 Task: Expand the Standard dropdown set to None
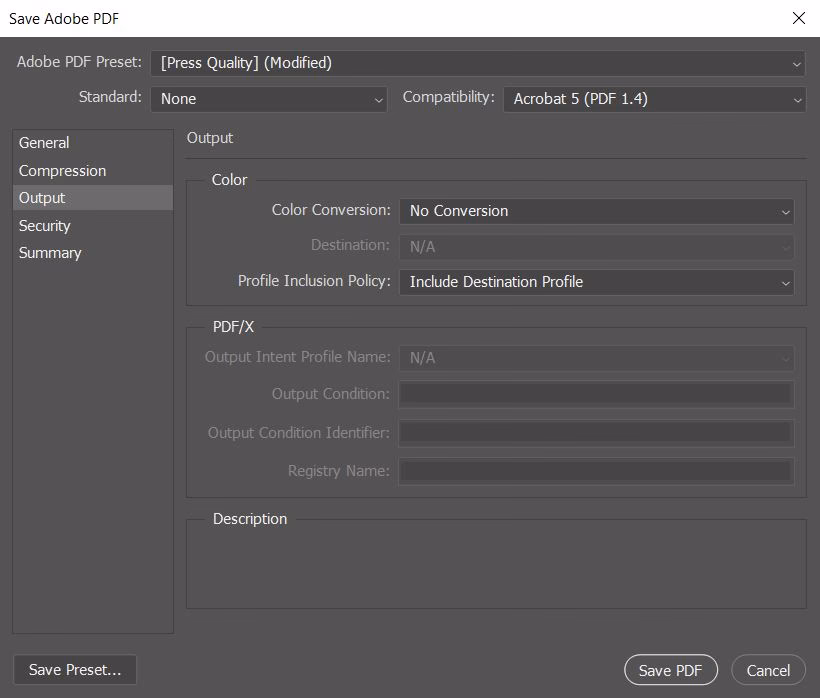[x=268, y=99]
